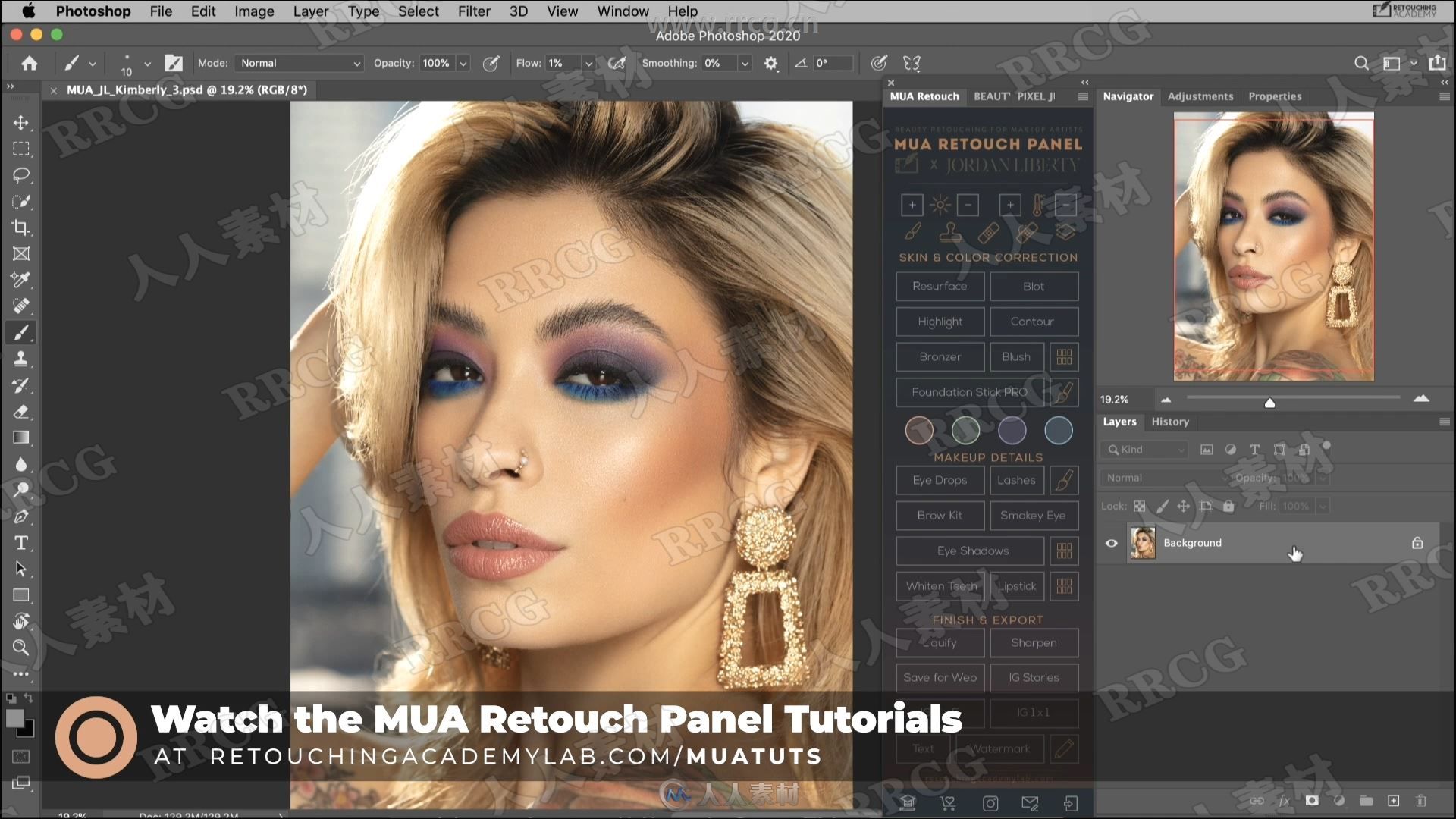Click the Sharpen finish button
The height and width of the screenshot is (819, 1456).
1034,642
